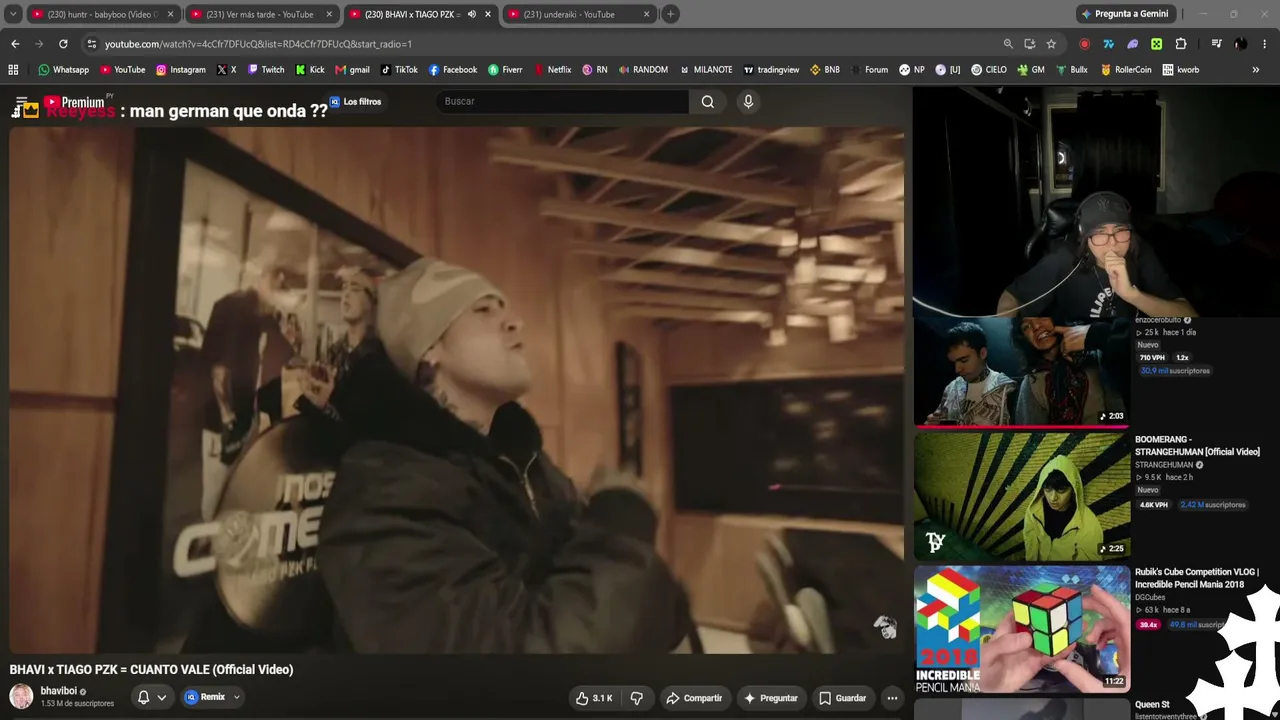Bookmark this page with the star icon

coord(1051,44)
